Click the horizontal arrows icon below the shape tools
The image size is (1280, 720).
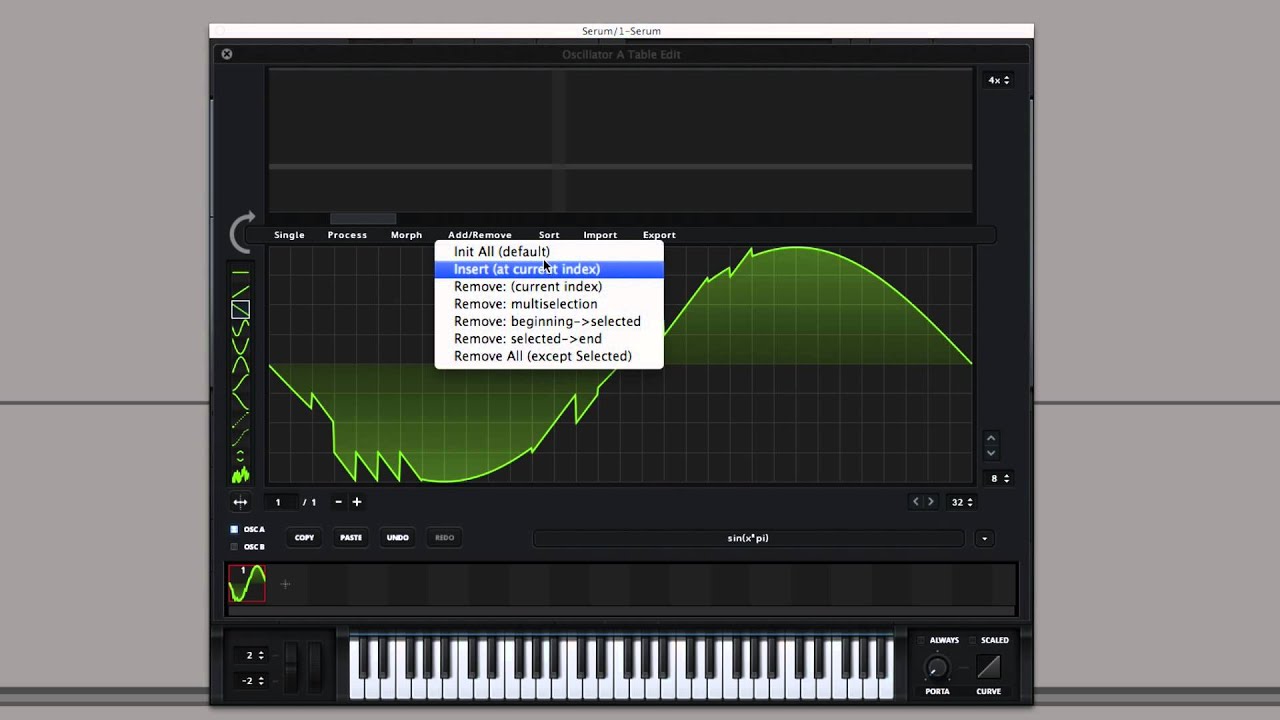click(240, 502)
